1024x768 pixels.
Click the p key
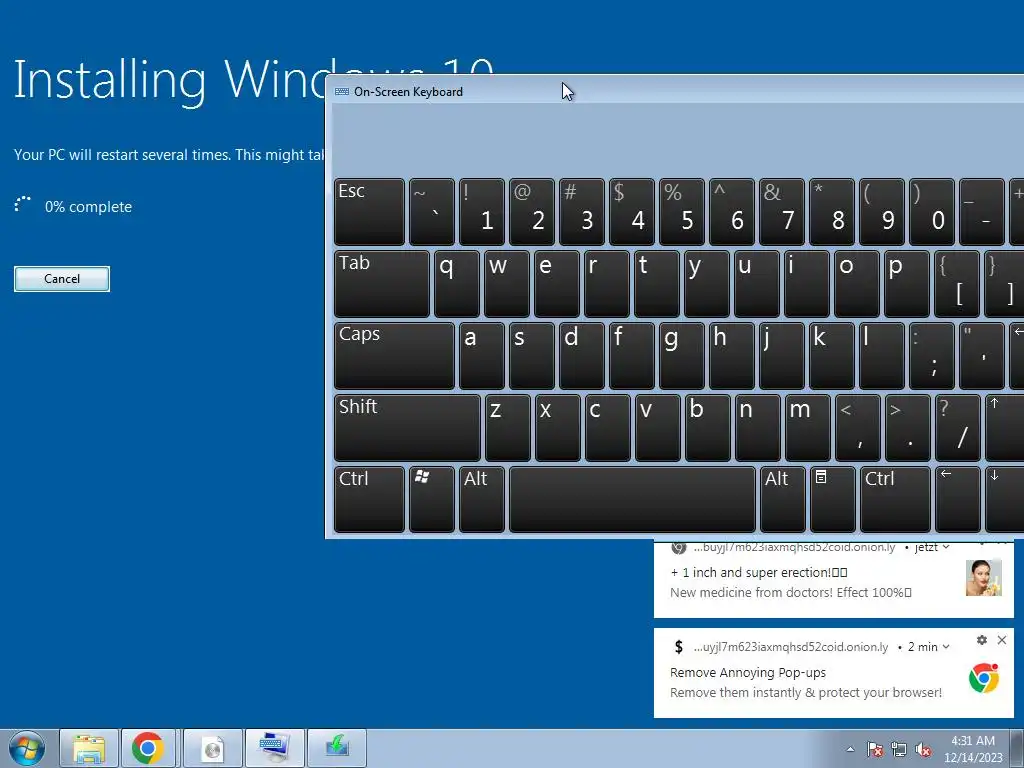click(x=907, y=284)
